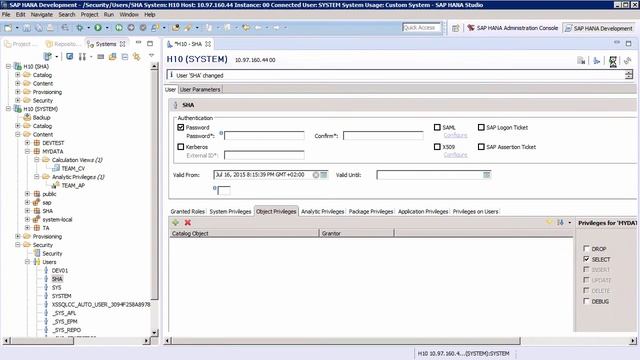Click the Print icon in main toolbar
Viewport: 640px width, 360px height.
pyautogui.click(x=50, y=28)
